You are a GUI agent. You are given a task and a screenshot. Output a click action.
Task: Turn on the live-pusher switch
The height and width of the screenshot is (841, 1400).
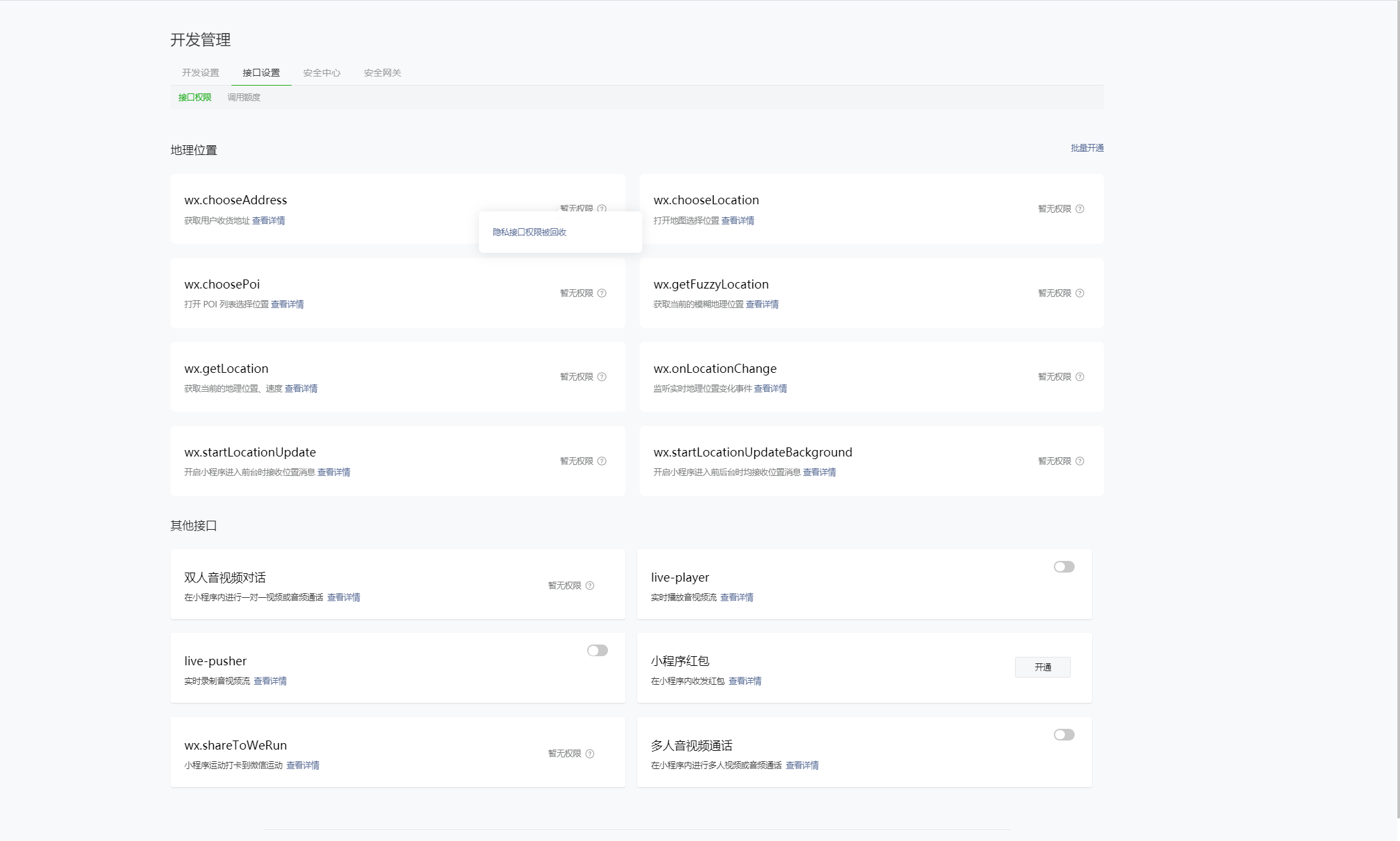(x=597, y=650)
